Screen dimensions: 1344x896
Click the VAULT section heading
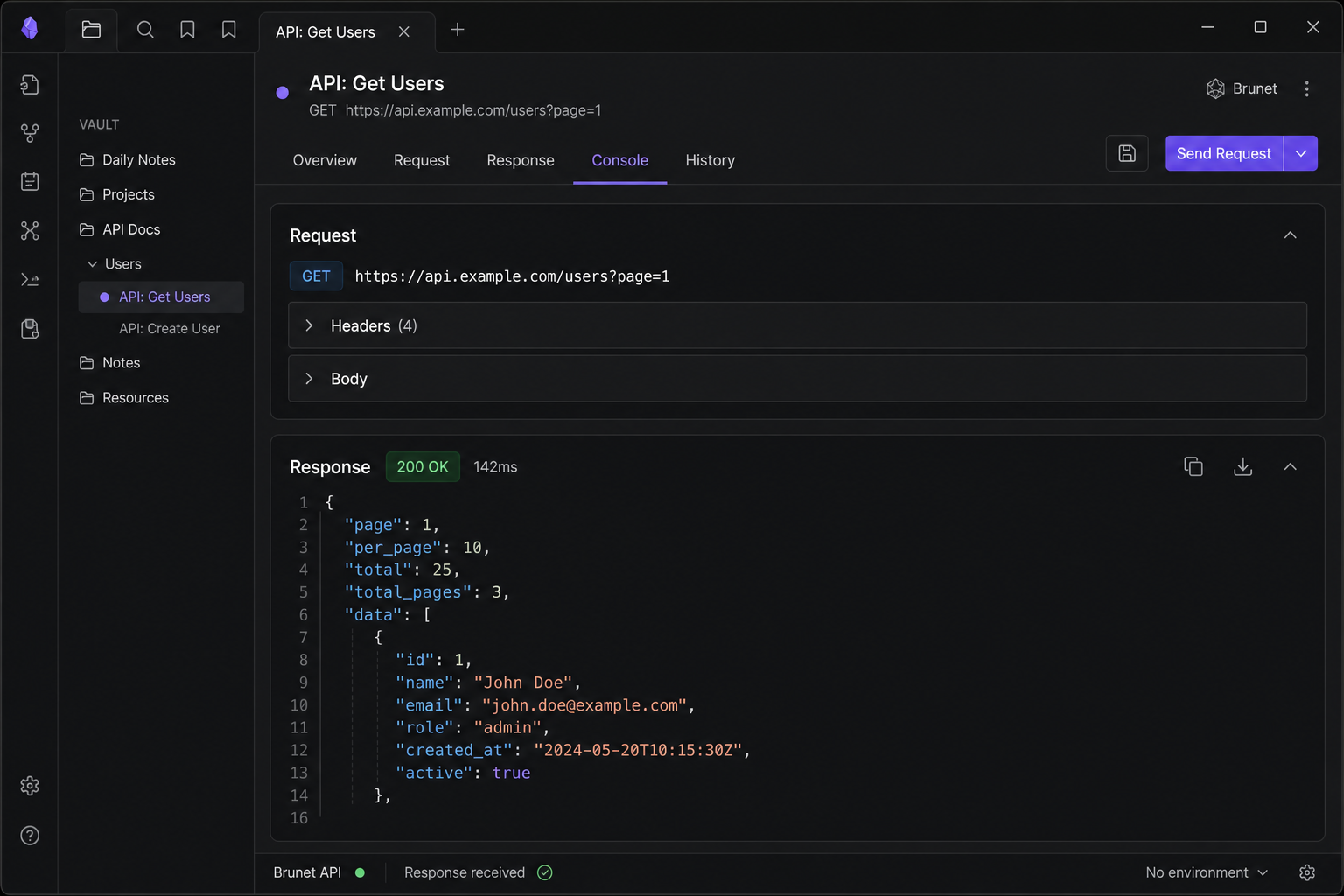tap(99, 124)
